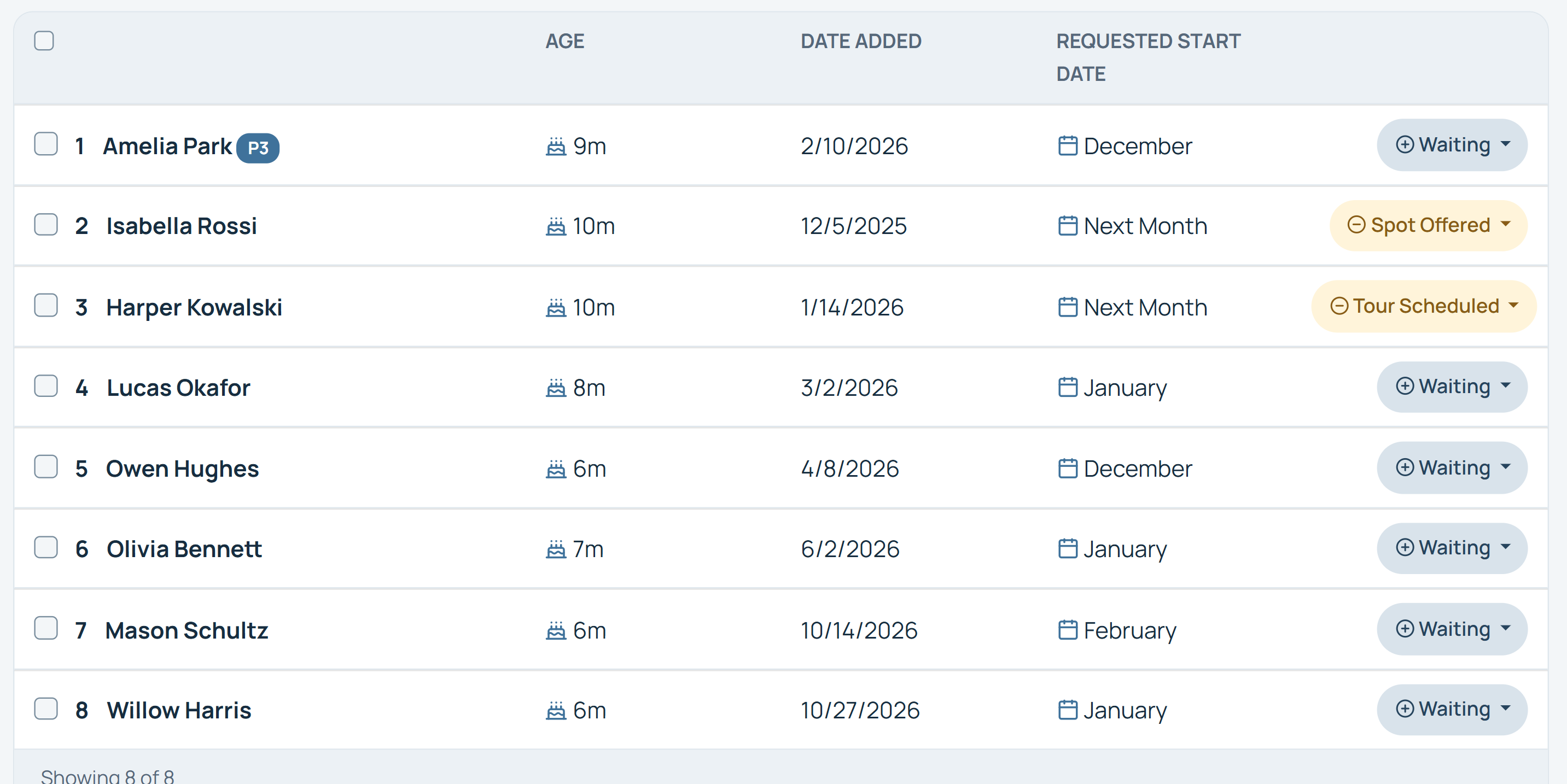Click the calendar icon in Owen Hughes's row

pyautogui.click(x=1068, y=469)
